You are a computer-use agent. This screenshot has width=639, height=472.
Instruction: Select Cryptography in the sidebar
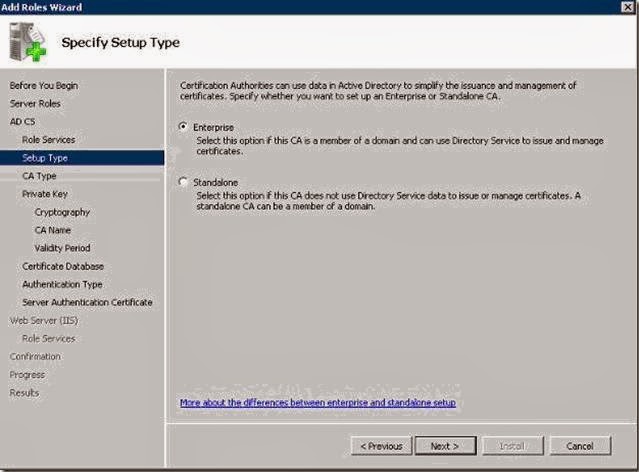coord(62,212)
